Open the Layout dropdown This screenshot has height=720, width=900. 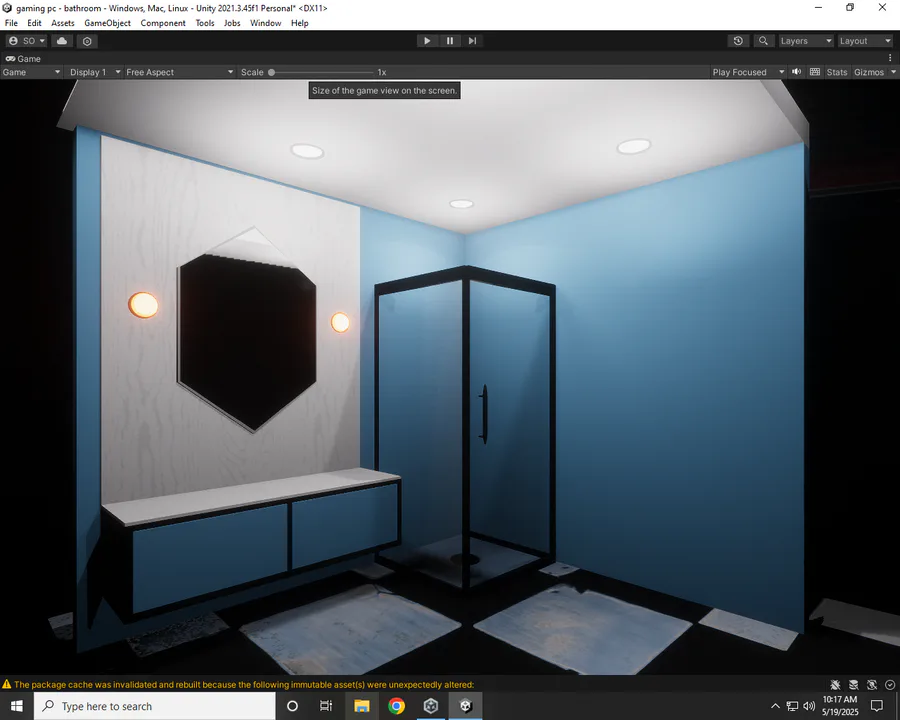pos(865,41)
